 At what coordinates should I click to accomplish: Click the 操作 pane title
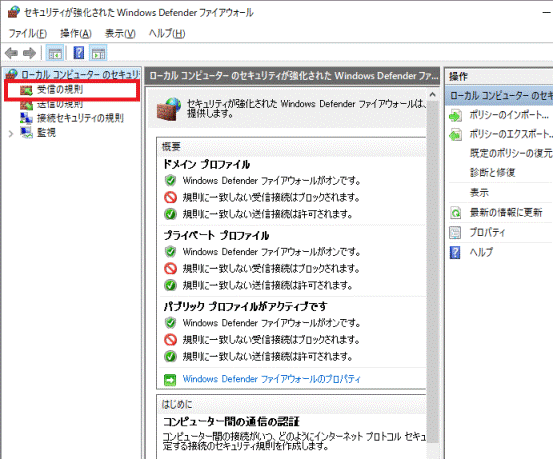click(x=458, y=77)
